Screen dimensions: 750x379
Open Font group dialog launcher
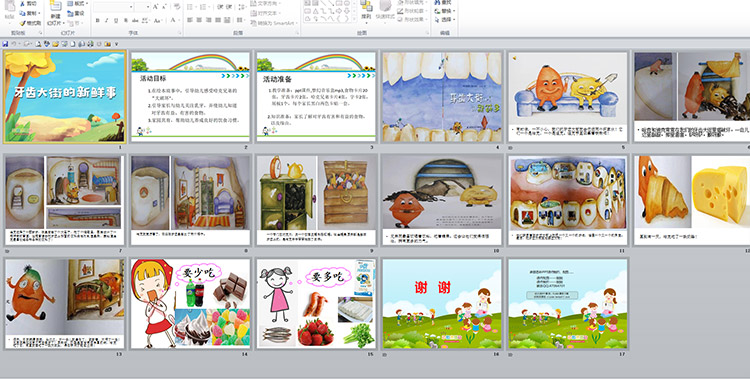[179, 33]
